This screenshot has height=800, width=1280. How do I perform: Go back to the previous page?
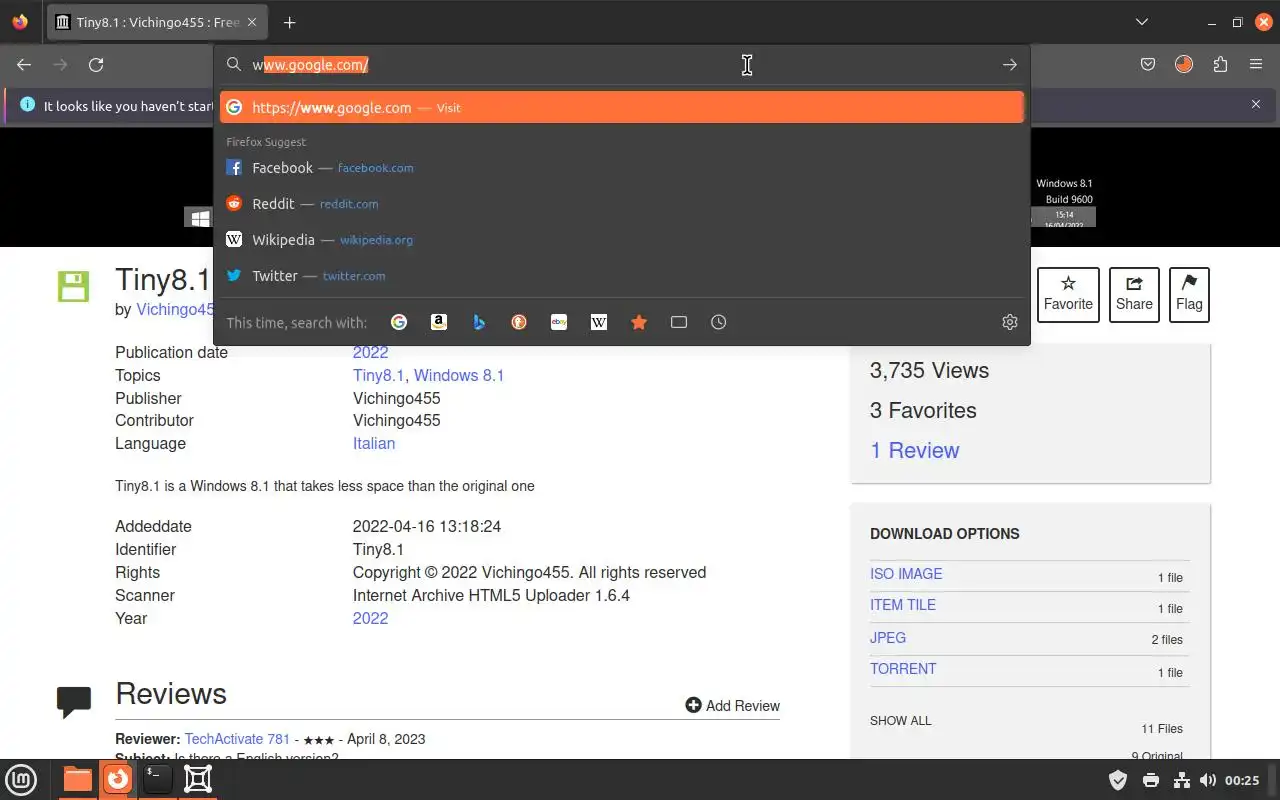pyautogui.click(x=24, y=65)
